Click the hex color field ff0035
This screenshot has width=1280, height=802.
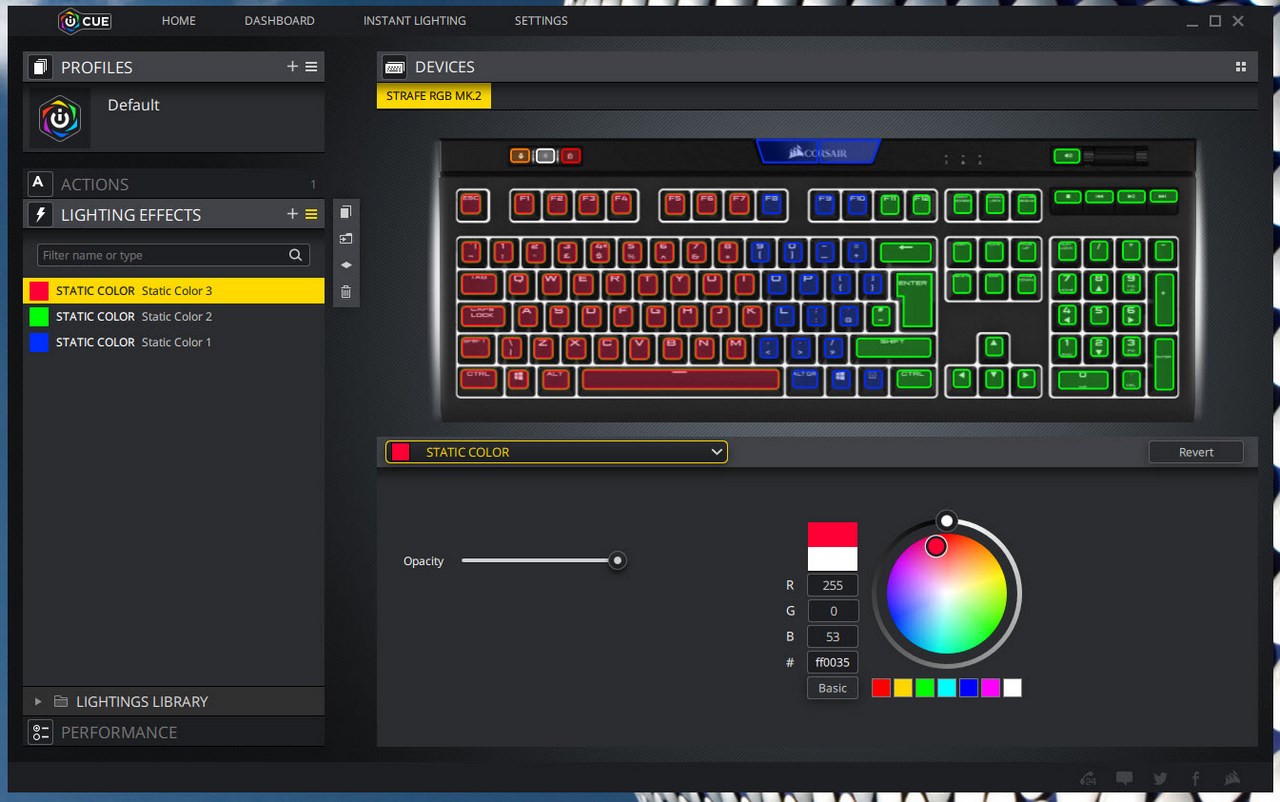click(832, 662)
